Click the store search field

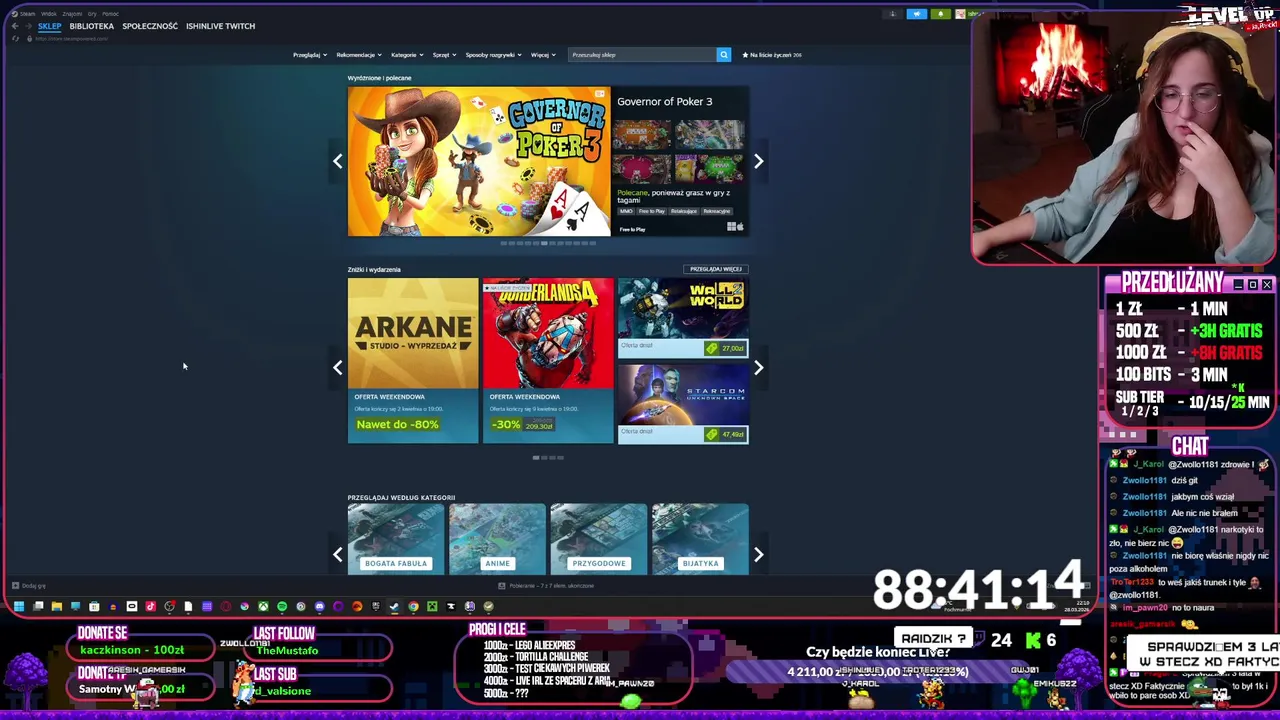coord(642,55)
